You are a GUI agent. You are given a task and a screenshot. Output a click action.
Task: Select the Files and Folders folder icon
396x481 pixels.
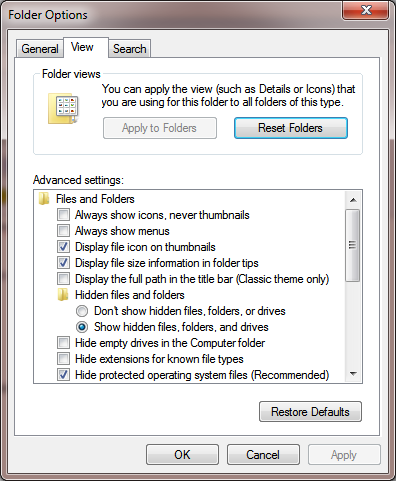click(x=44, y=199)
